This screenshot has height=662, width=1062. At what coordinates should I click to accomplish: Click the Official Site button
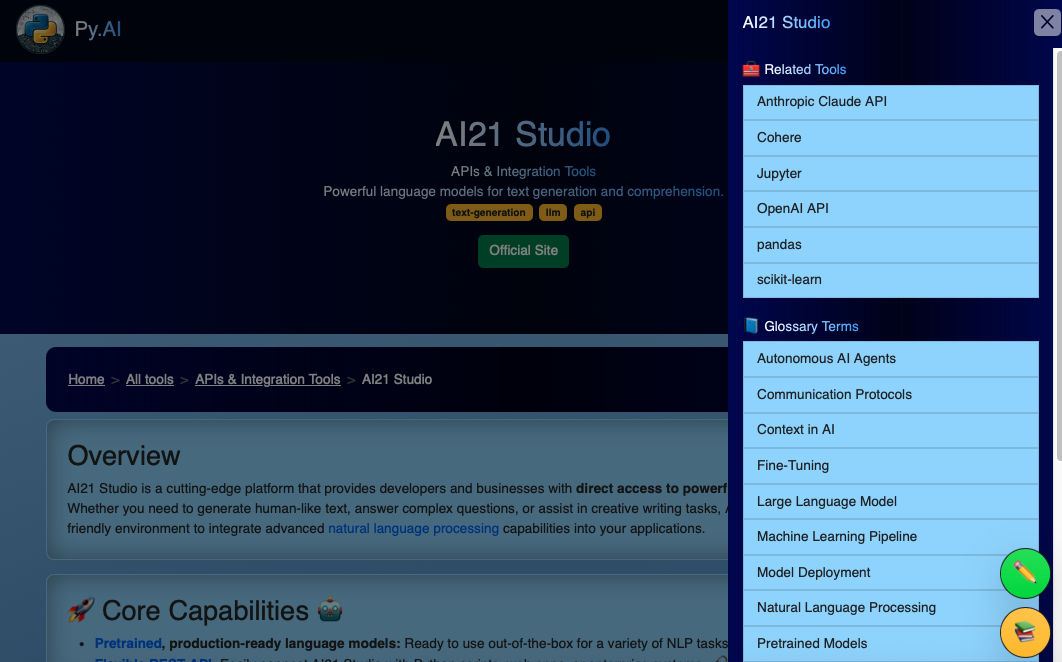pos(523,251)
